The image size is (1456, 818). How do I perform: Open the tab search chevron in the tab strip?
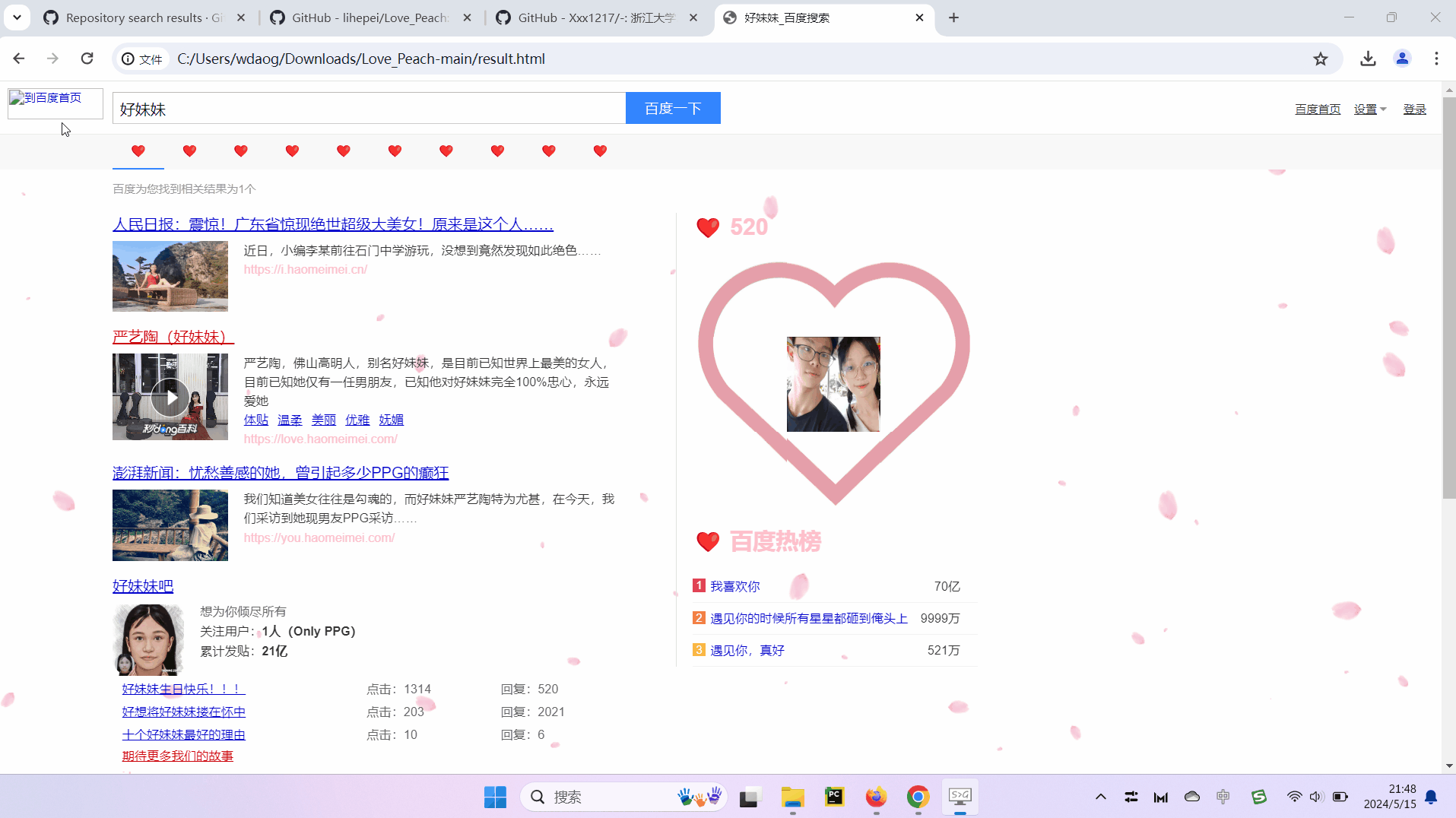click(17, 17)
